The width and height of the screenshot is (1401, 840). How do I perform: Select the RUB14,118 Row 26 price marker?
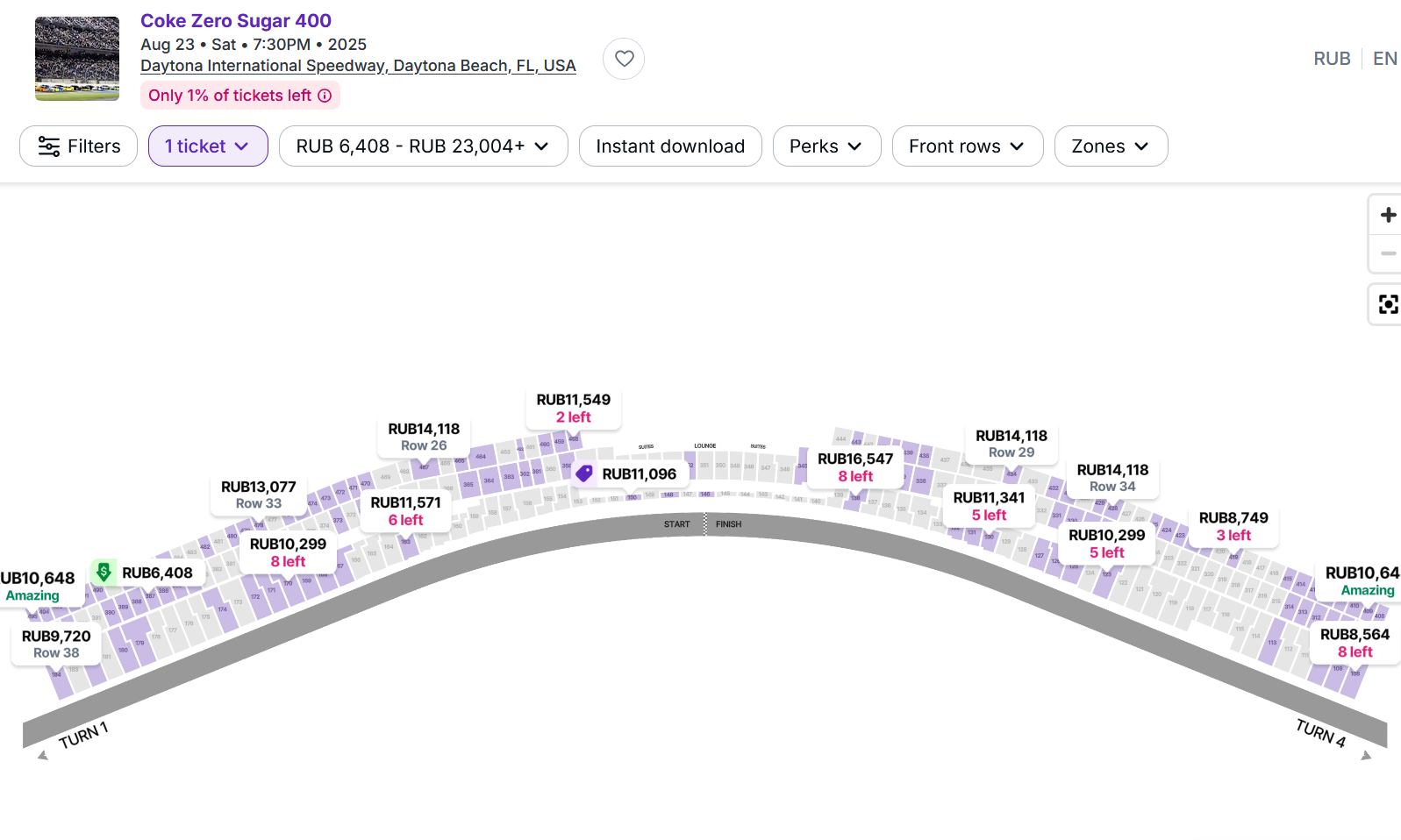(424, 437)
